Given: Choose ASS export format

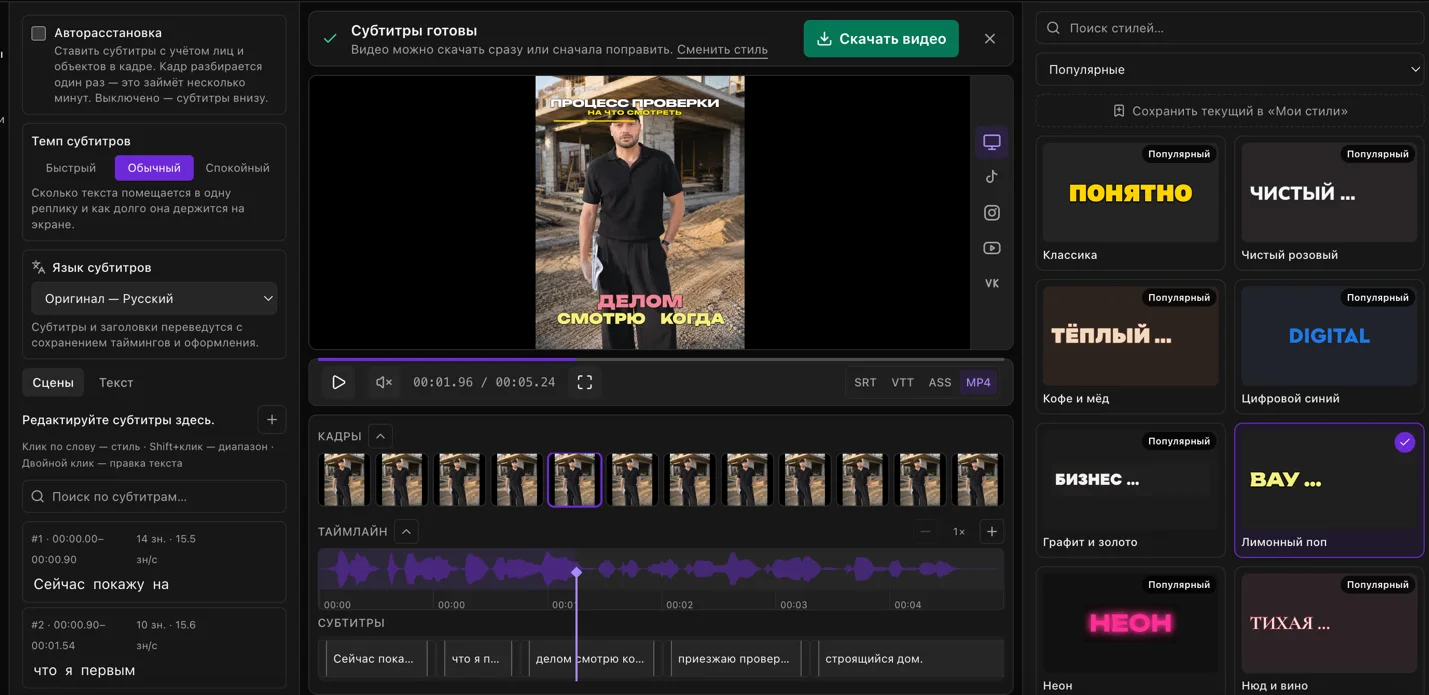Looking at the screenshot, I should click(940, 382).
